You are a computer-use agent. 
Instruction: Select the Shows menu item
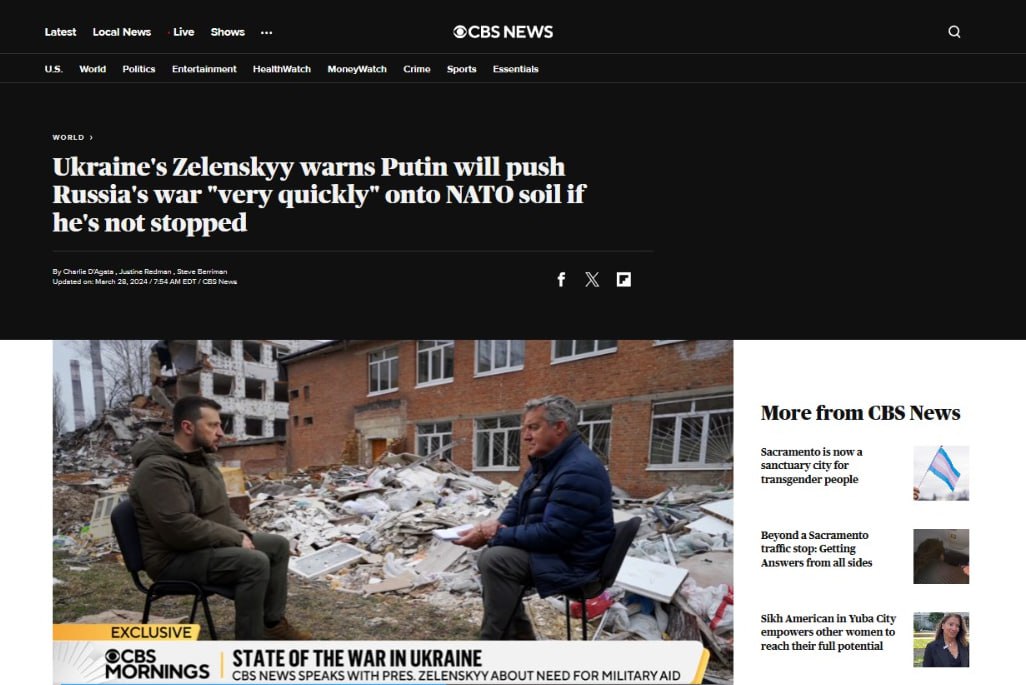(228, 32)
